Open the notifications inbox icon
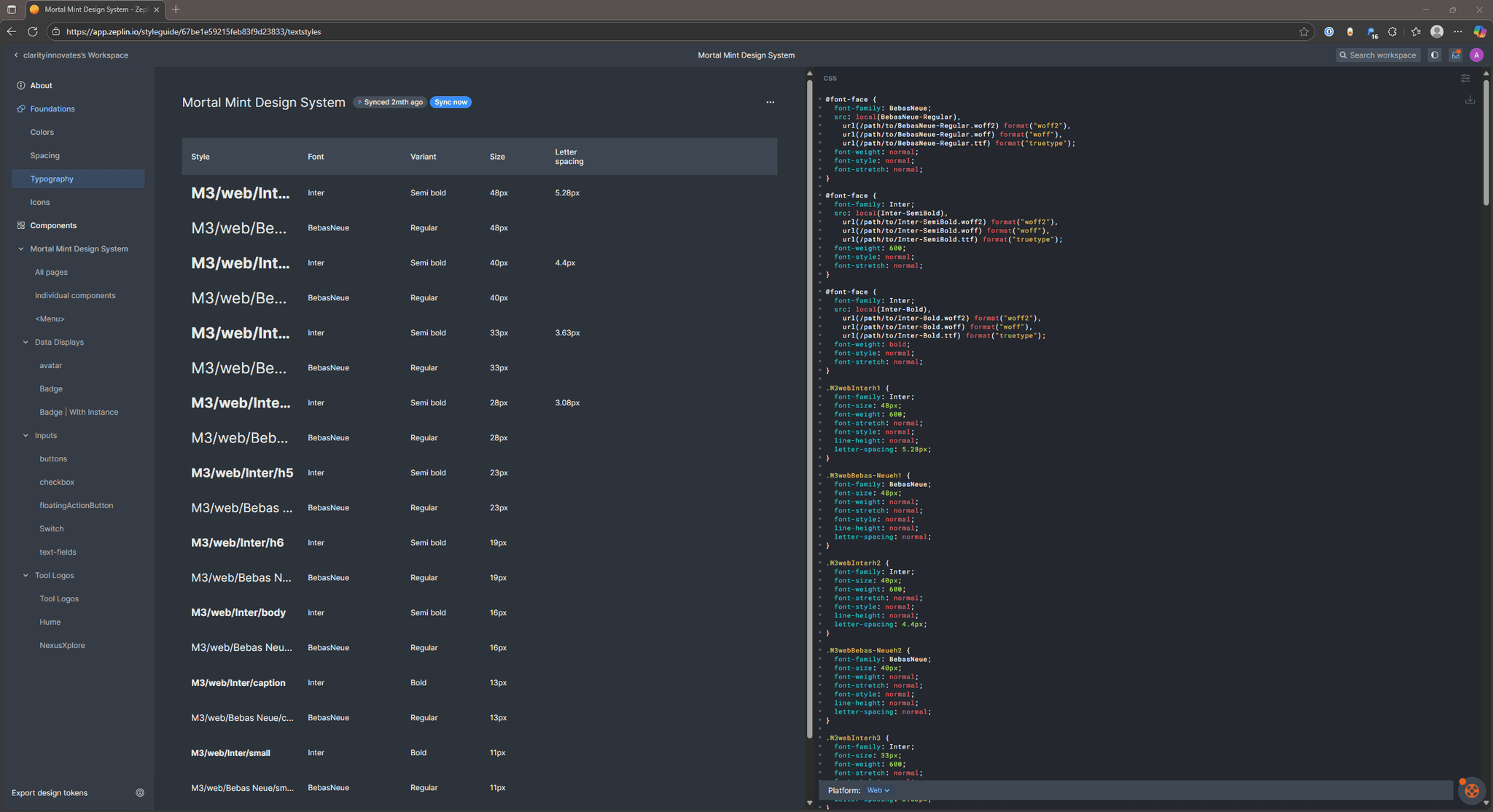The width and height of the screenshot is (1493, 812). (x=1456, y=55)
